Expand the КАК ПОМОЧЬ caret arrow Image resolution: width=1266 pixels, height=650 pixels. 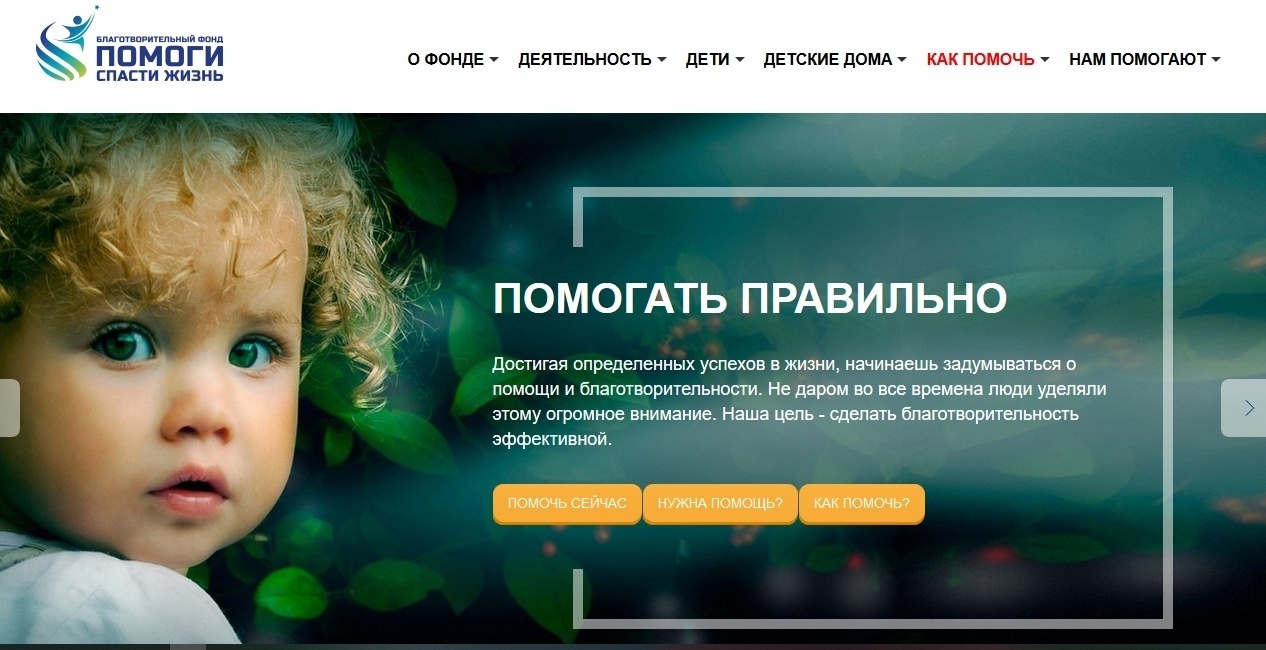pos(1044,60)
